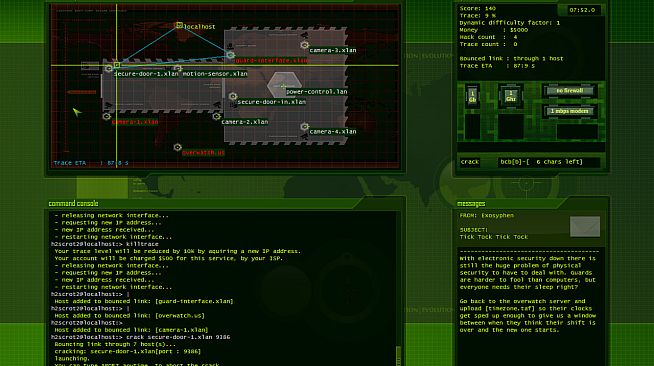Click 'Your account will be charged $500' line
The width and height of the screenshot is (654, 366).
pyautogui.click(x=169, y=258)
